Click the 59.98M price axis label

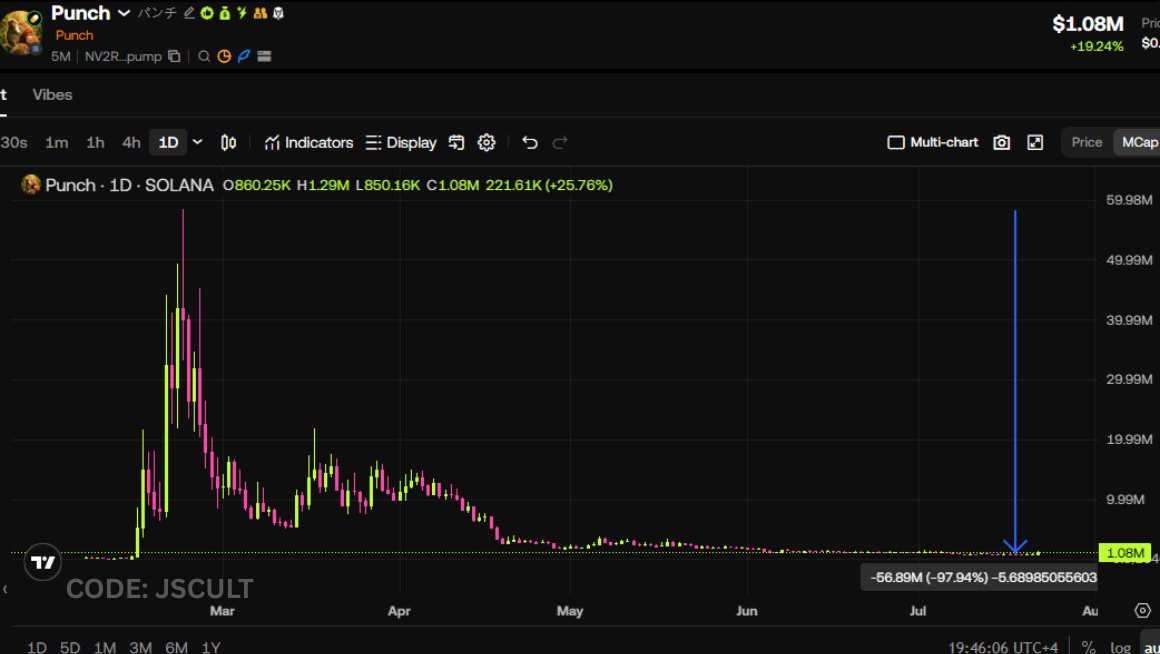(1129, 200)
